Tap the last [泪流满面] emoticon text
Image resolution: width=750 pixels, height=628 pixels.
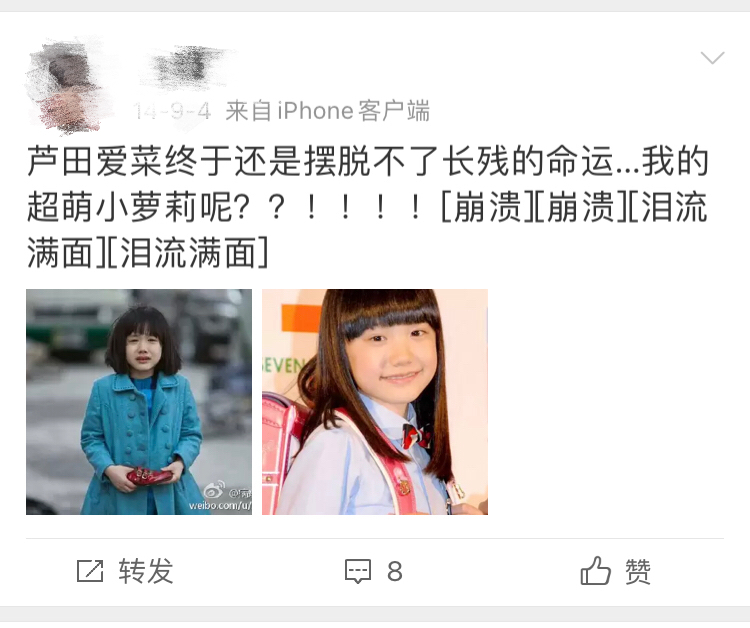coord(187,253)
